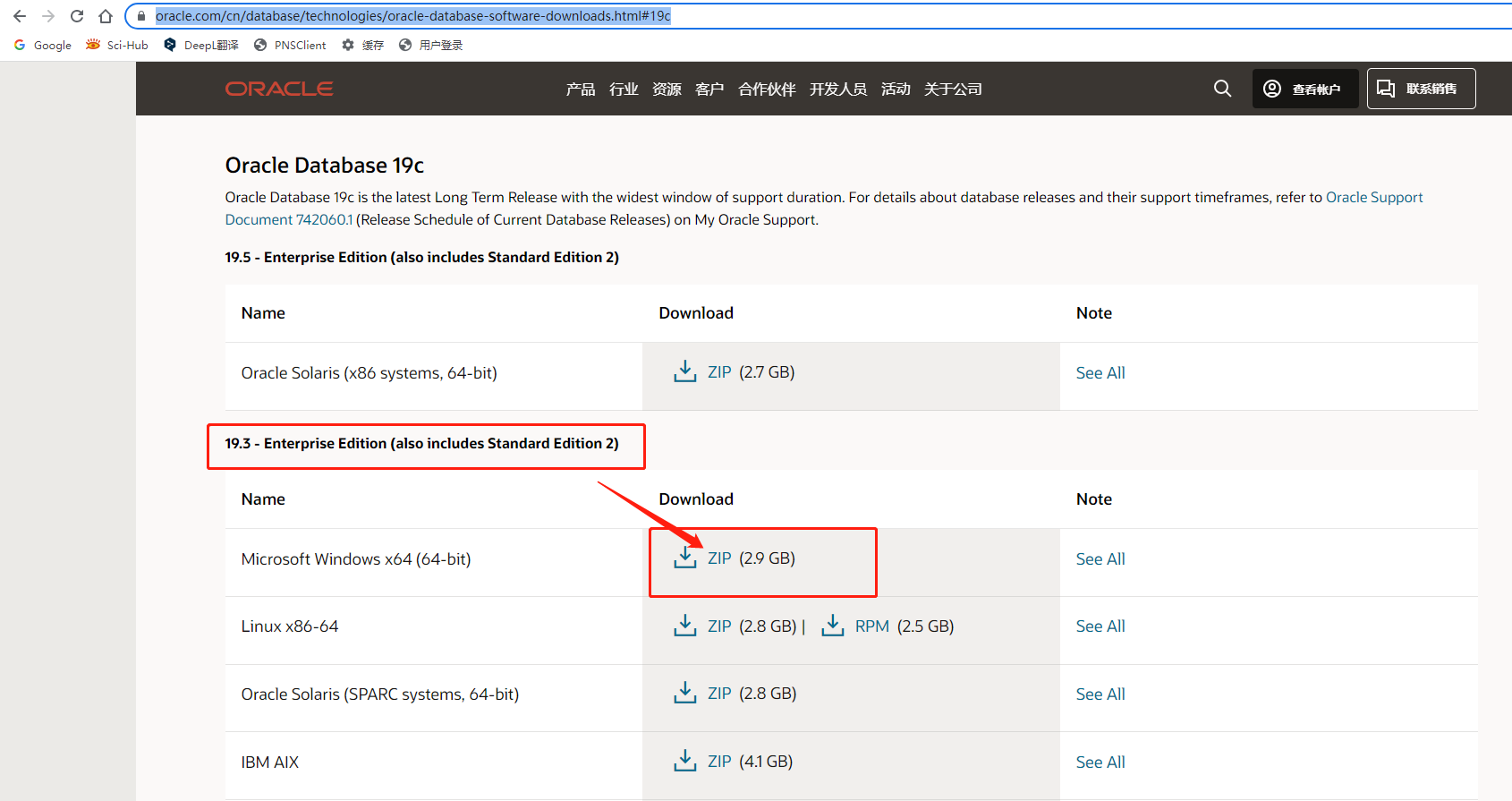The image size is (1512, 801).
Task: Open the 合作伙伴 menu
Action: pyautogui.click(x=767, y=89)
